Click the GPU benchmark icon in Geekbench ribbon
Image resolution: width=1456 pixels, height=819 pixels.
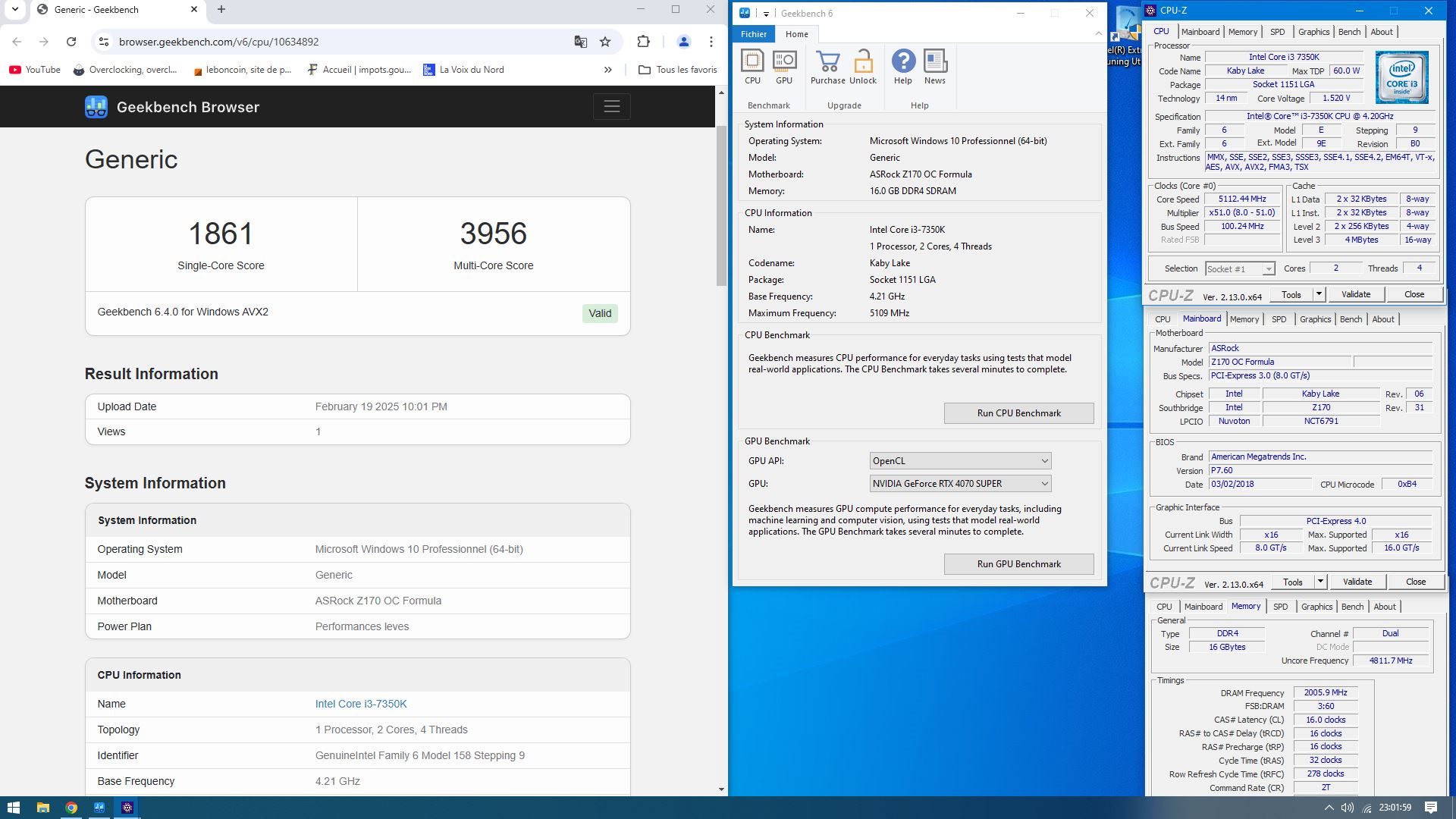784,67
